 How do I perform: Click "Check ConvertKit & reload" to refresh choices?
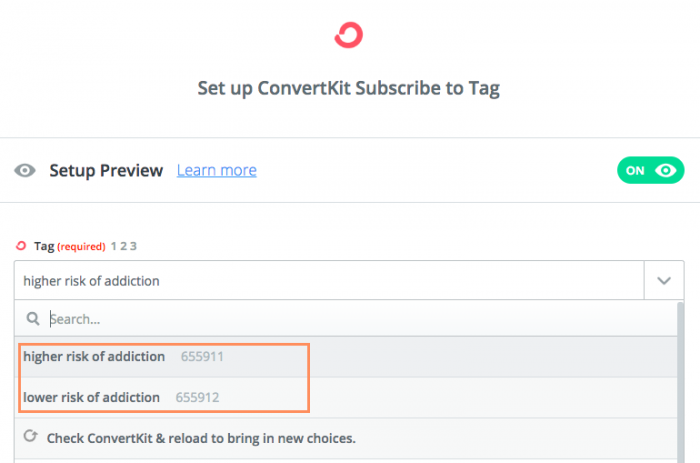click(189, 438)
